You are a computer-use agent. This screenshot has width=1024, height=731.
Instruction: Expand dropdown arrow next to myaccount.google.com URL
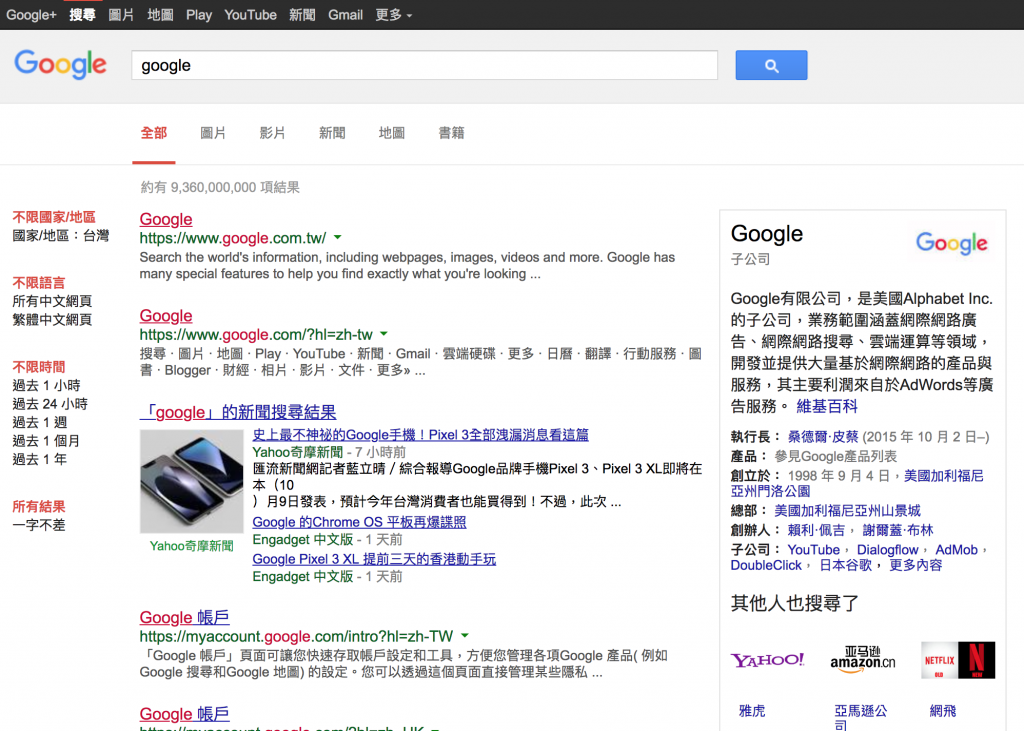465,636
